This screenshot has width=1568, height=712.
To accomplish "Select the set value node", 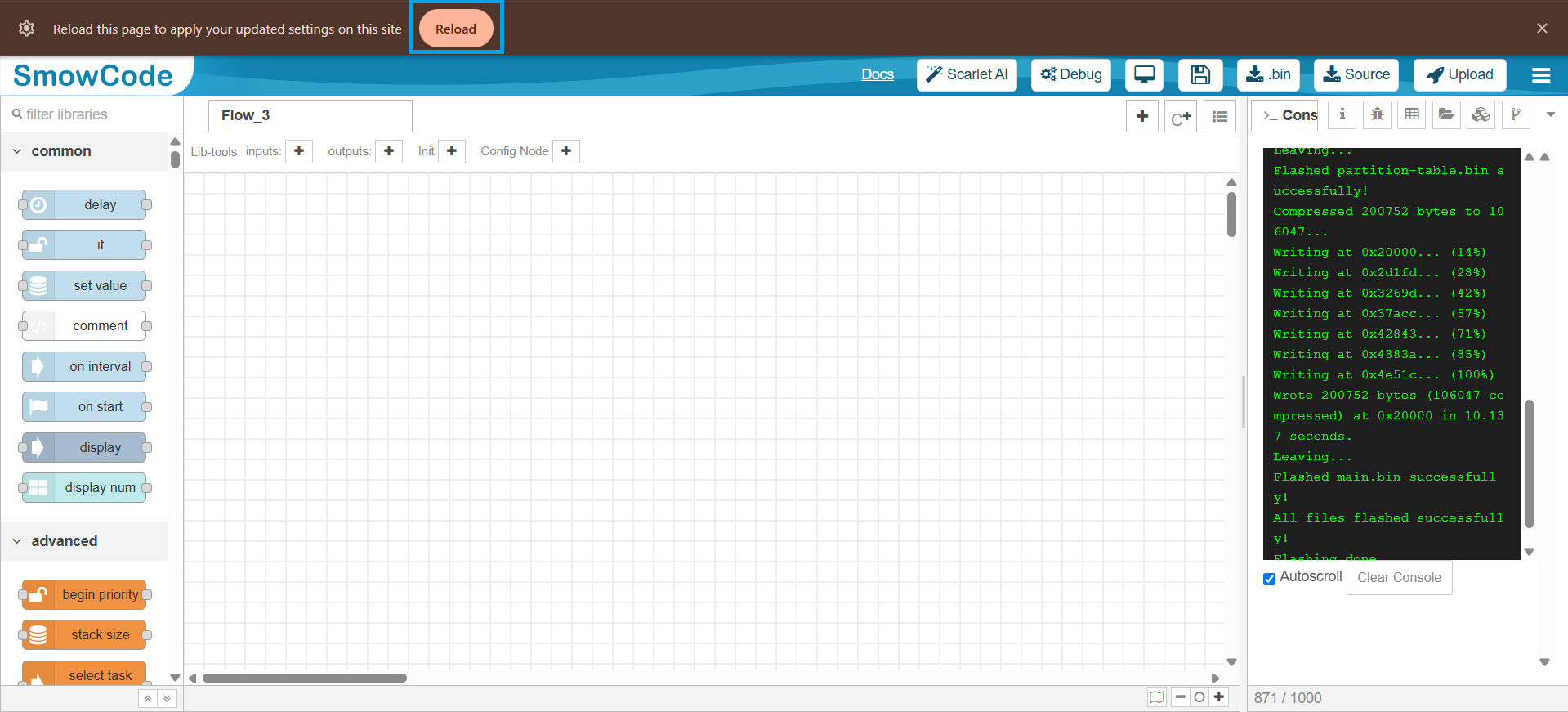I will 84,285.
